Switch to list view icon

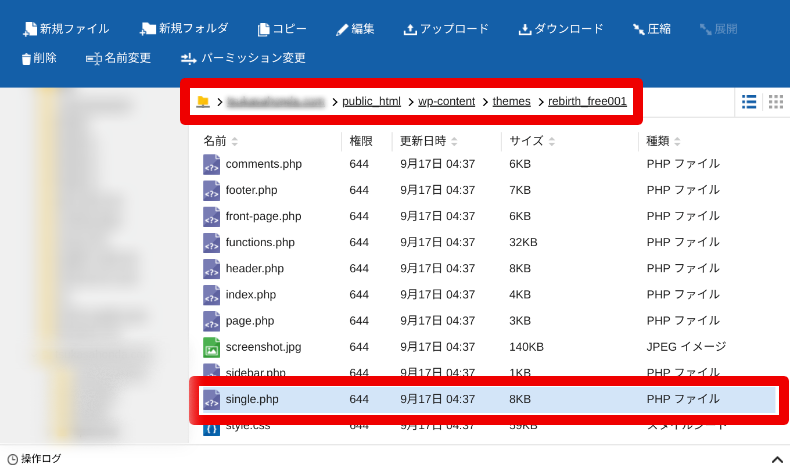pos(749,102)
